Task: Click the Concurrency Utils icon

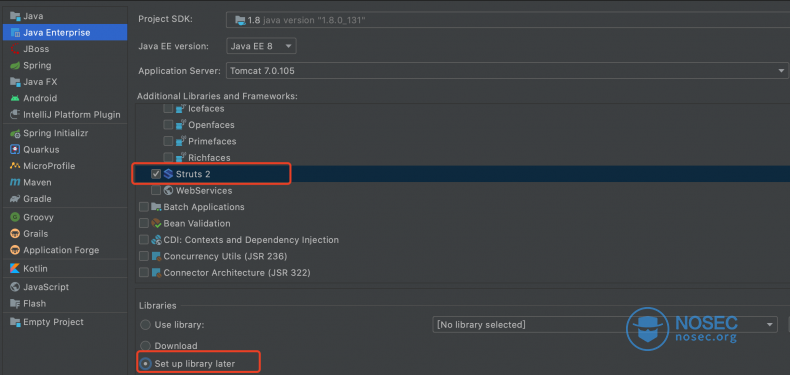Action: (156, 257)
